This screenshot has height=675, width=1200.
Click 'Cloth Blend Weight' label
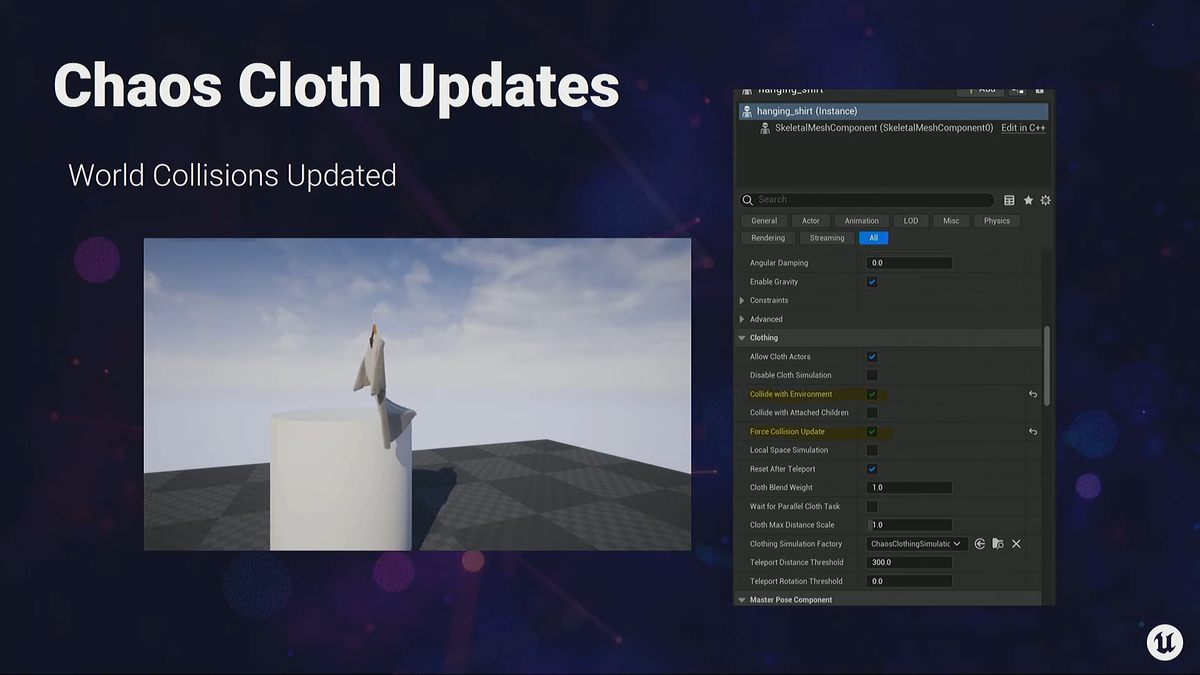point(781,488)
